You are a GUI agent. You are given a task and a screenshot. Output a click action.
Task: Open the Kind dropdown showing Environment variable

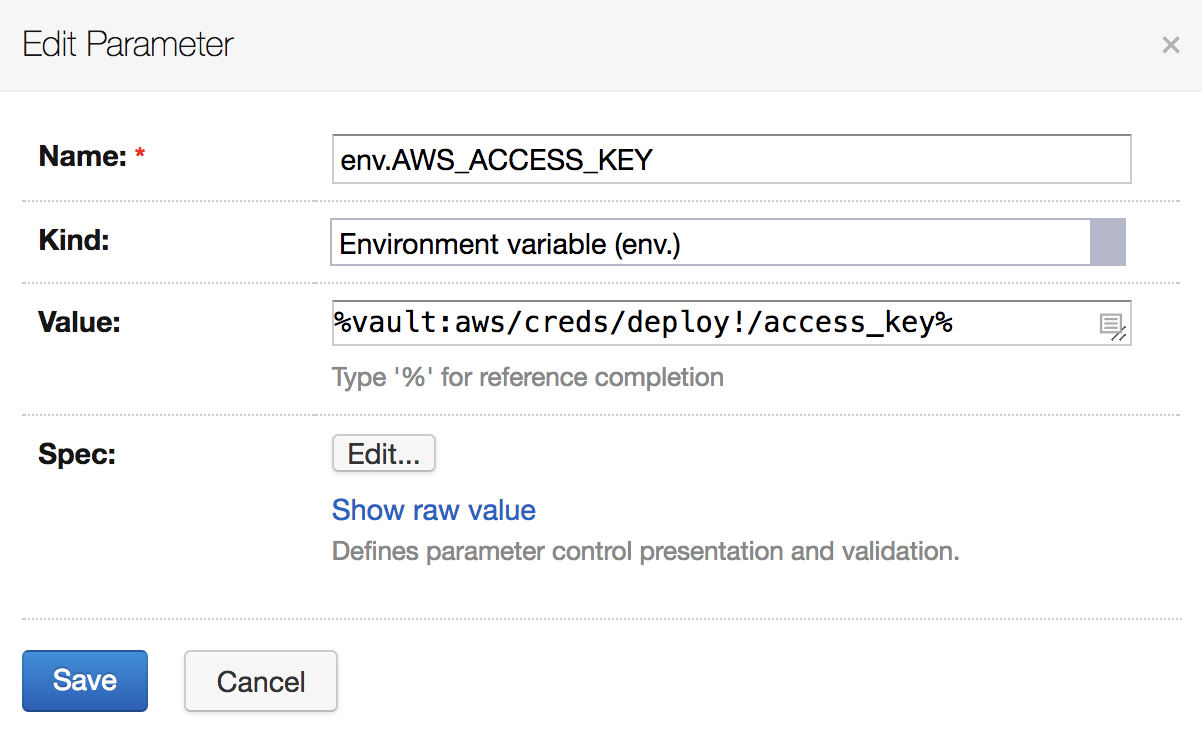pos(728,243)
